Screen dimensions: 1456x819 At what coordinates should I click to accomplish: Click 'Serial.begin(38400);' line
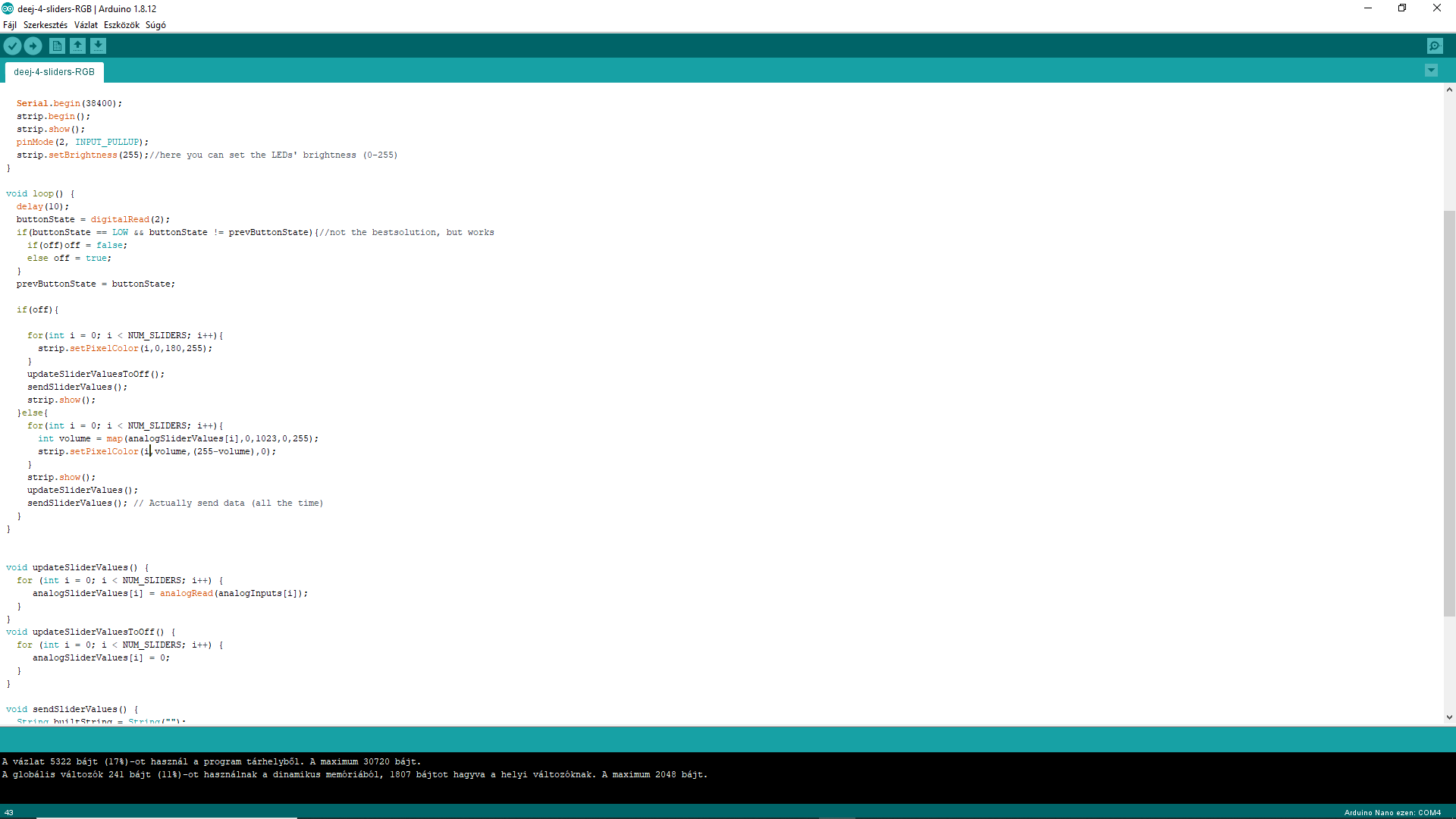click(69, 103)
